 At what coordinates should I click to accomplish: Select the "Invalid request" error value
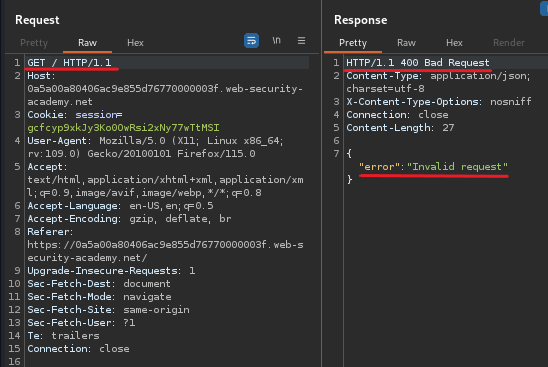click(457, 167)
